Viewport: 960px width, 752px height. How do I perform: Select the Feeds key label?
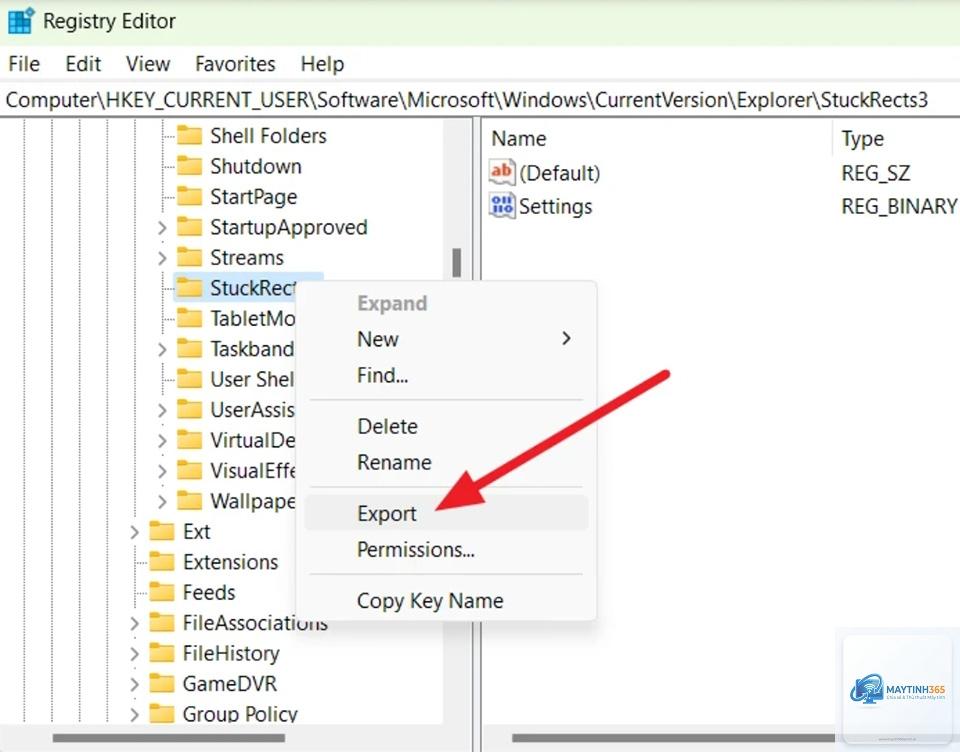(209, 592)
